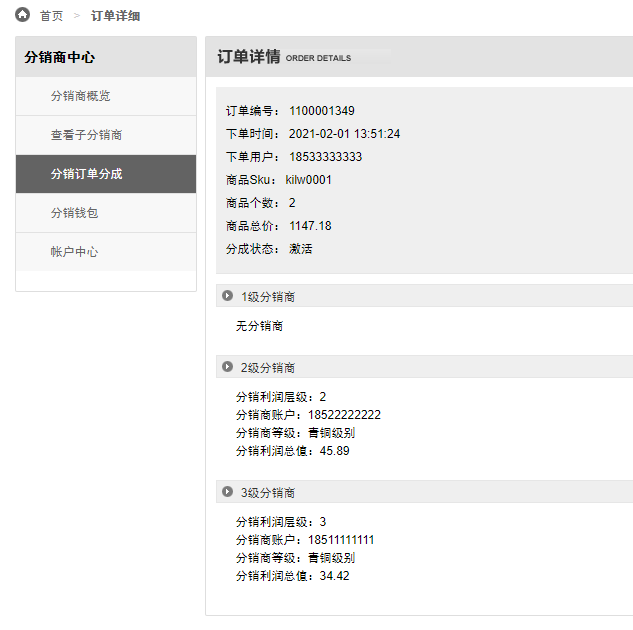Click arrow icon beside 3级分销商

tap(227, 492)
